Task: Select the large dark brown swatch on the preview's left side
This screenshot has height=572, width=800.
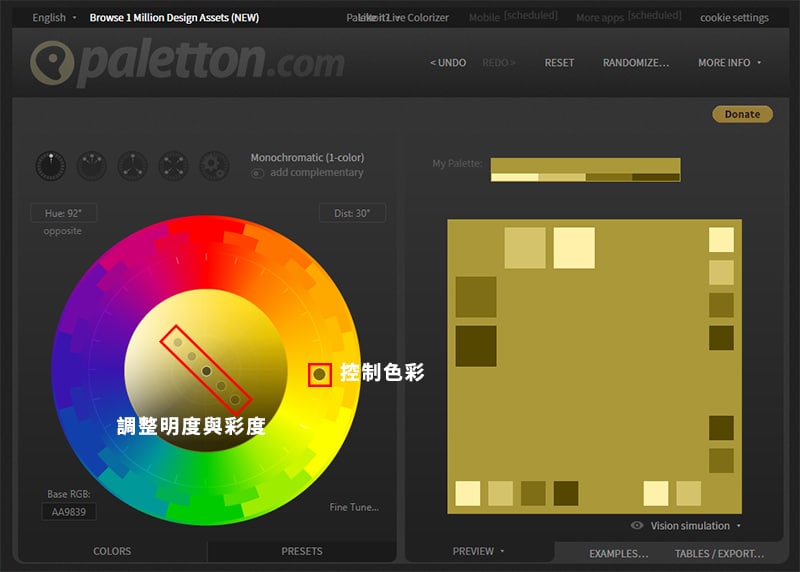Action: pyautogui.click(x=476, y=346)
